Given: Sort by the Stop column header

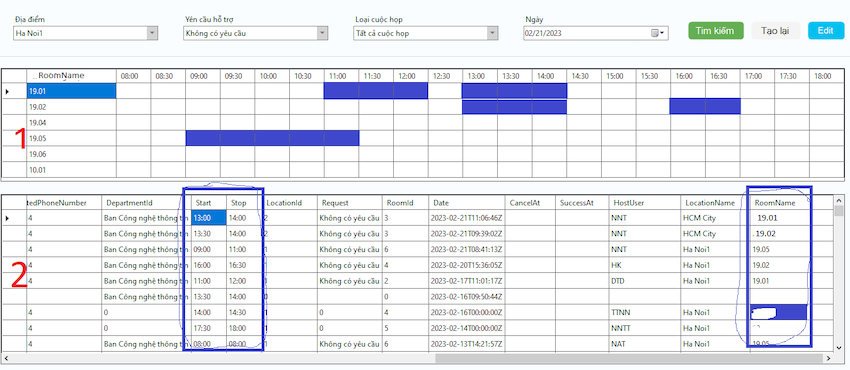Looking at the screenshot, I should click(x=244, y=203).
